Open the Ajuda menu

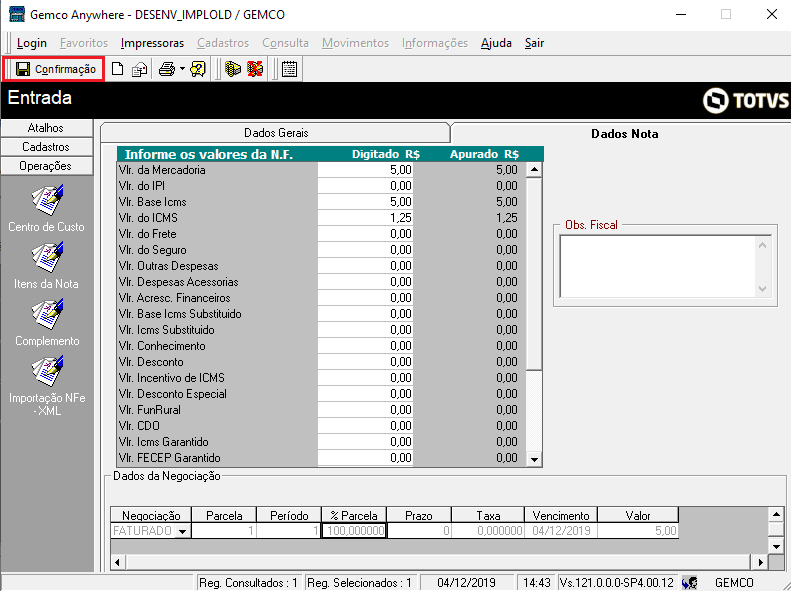tap(496, 43)
